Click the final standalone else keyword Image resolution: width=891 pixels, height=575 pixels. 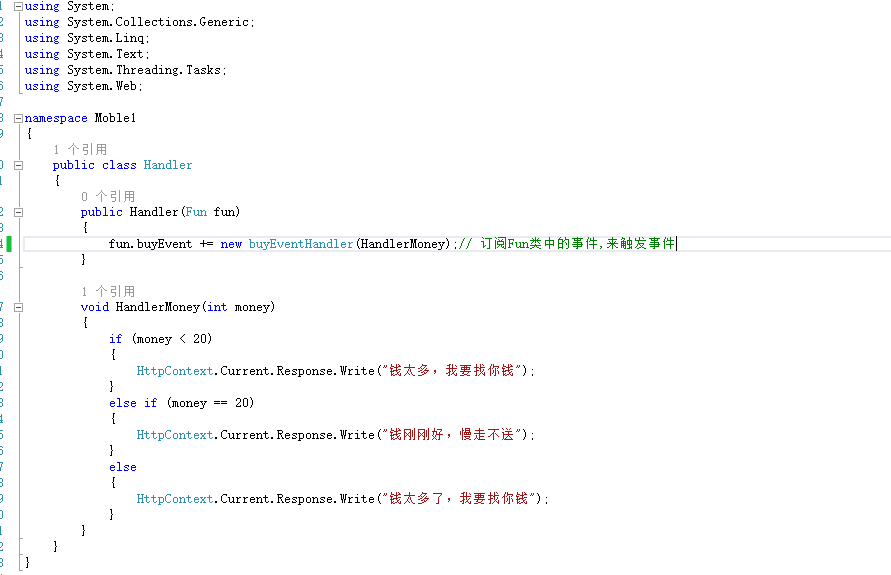coord(123,467)
